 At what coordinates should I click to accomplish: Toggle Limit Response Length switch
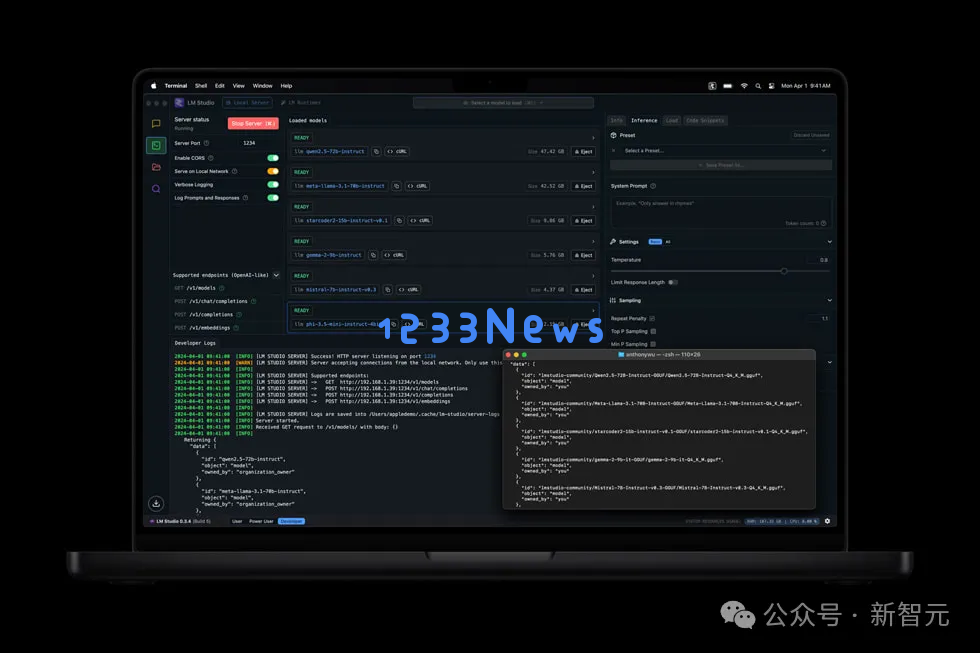[672, 282]
